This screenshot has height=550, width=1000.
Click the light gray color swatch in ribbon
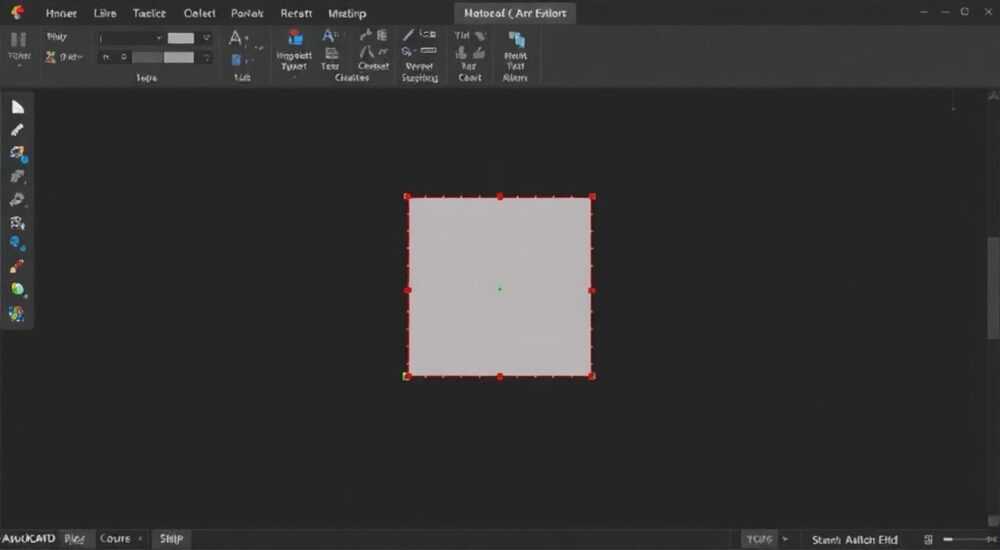pos(181,38)
